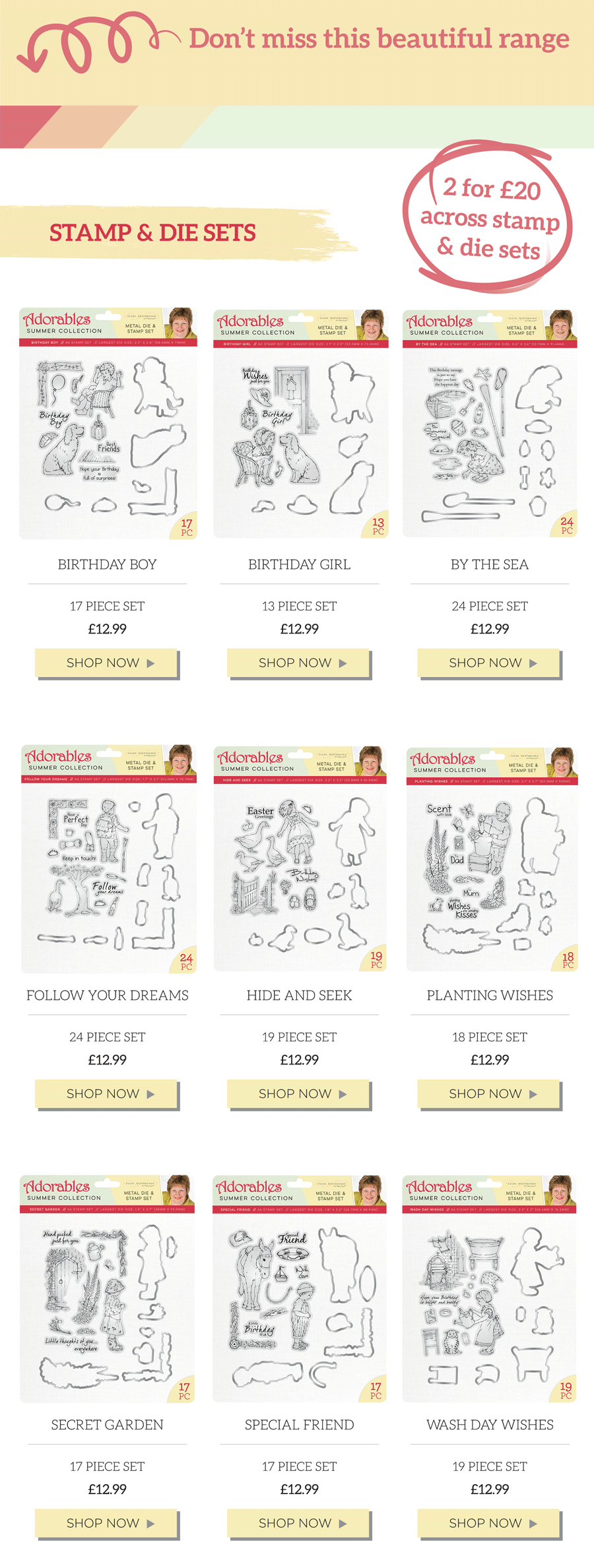Click the Birthday Boy product image
The width and height of the screenshot is (594, 1568).
(108, 423)
